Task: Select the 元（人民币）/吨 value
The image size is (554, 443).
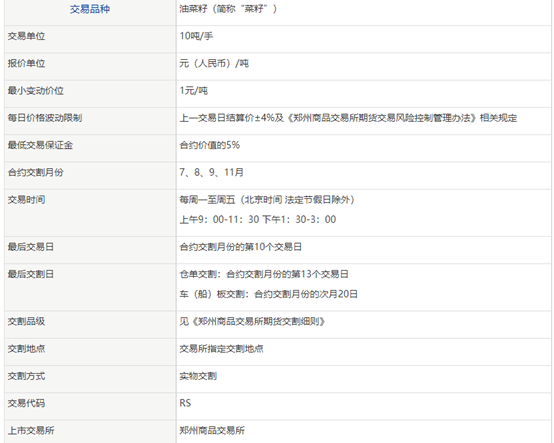Action: (x=214, y=63)
